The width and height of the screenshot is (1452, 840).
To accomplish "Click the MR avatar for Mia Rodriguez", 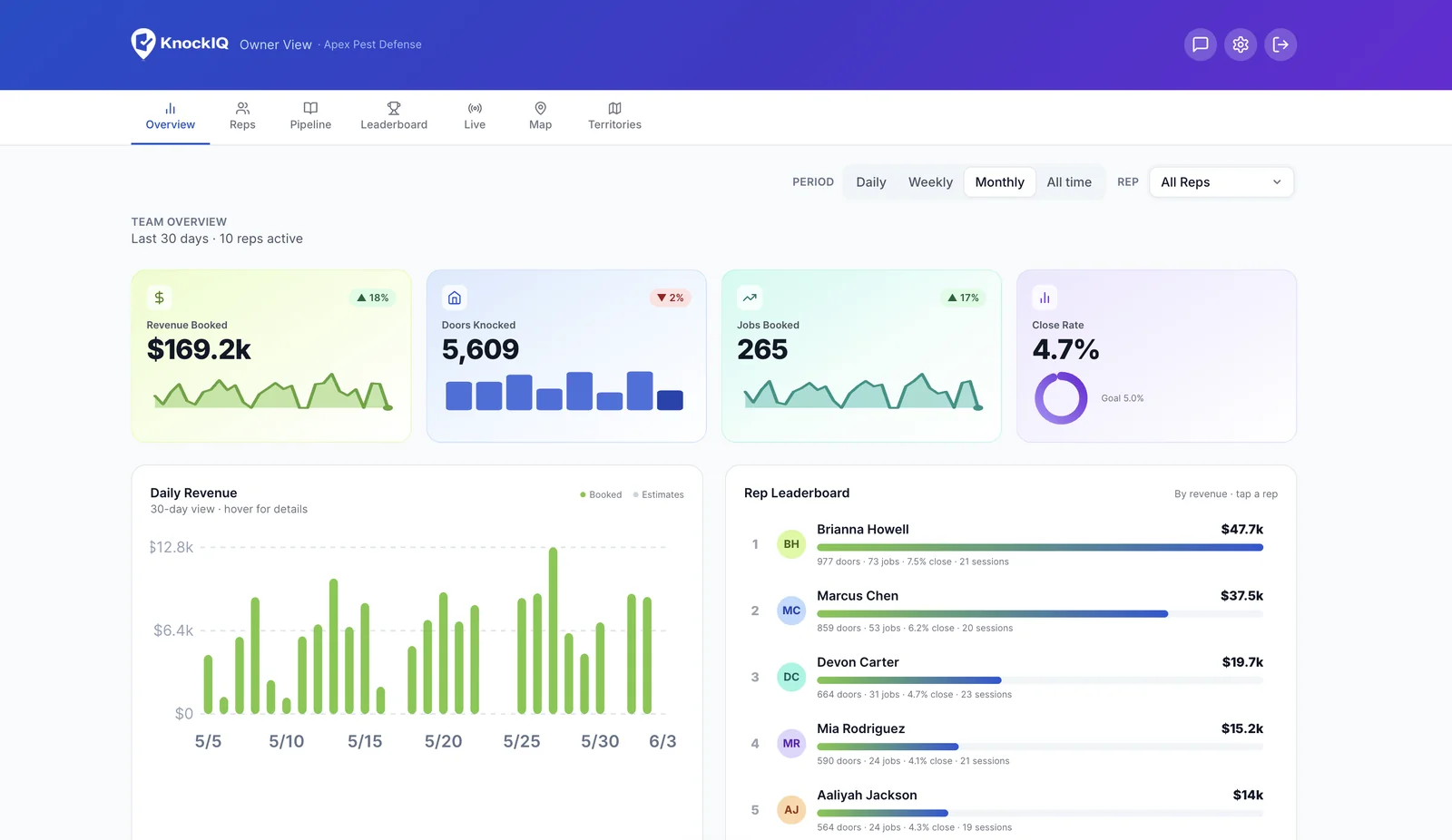I will point(791,743).
